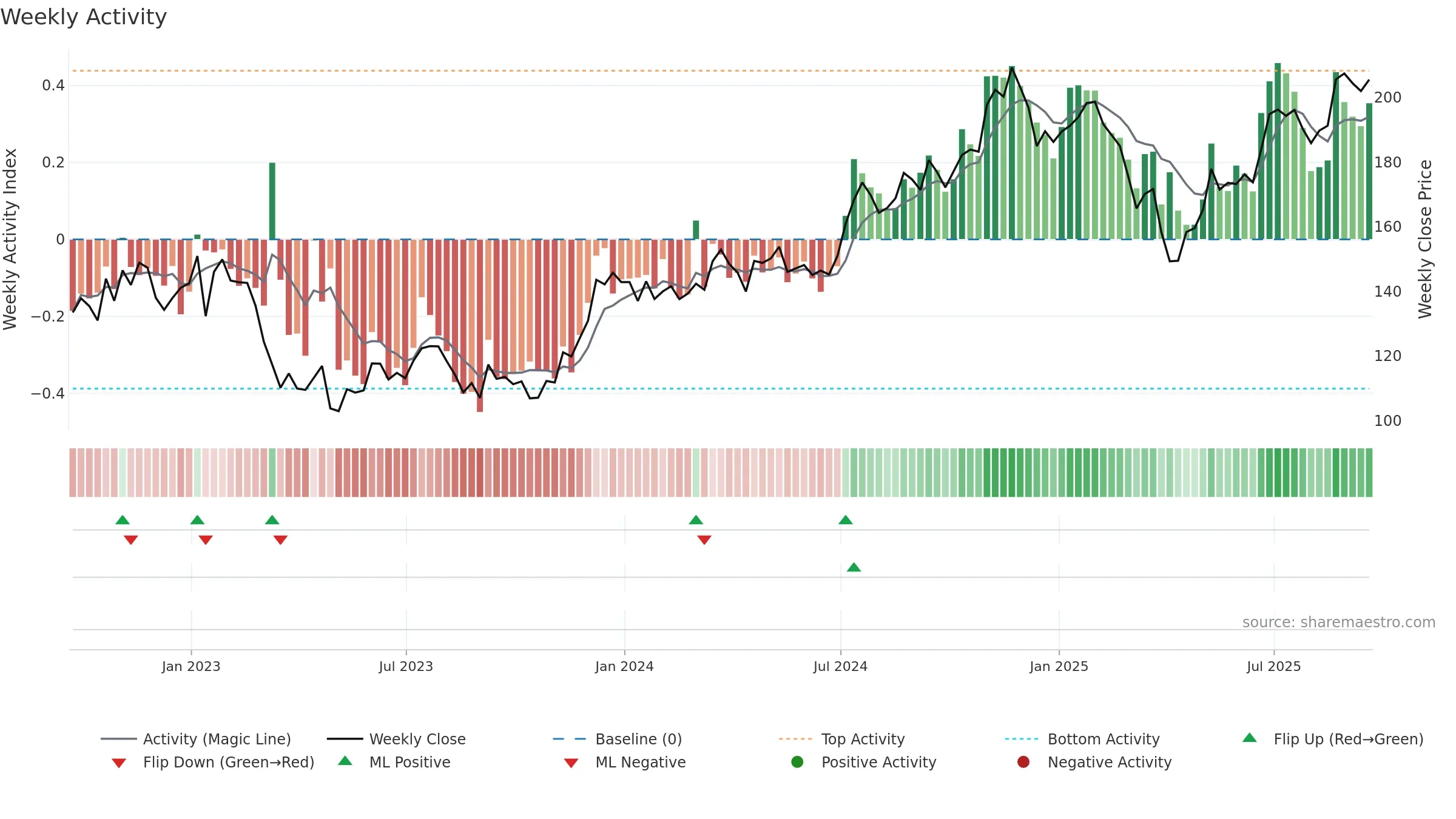Click the green flip-up triangle near March 2024
Screen dimensions: 1456x819
(696, 520)
